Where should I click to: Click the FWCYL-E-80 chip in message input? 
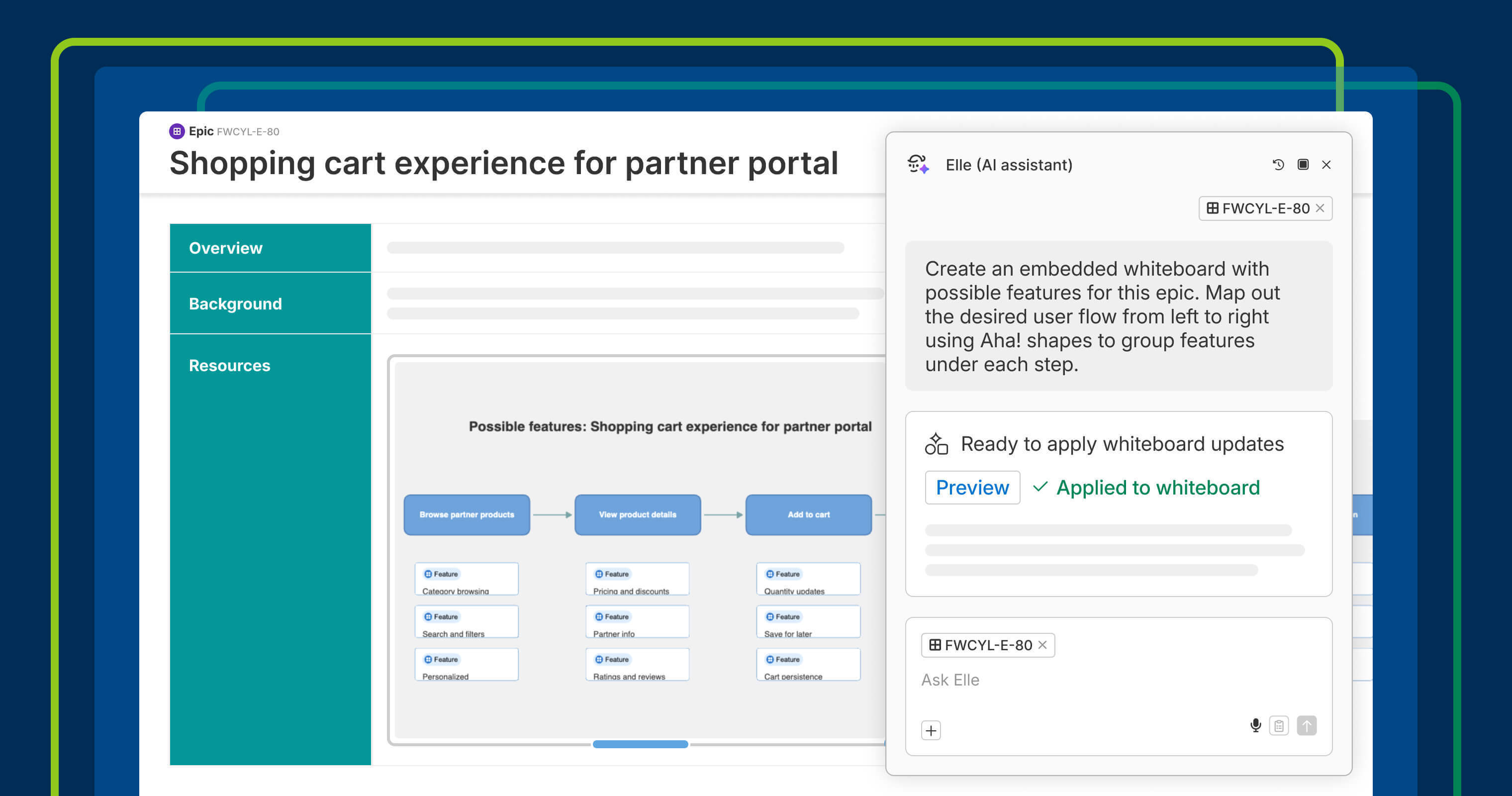(x=988, y=645)
